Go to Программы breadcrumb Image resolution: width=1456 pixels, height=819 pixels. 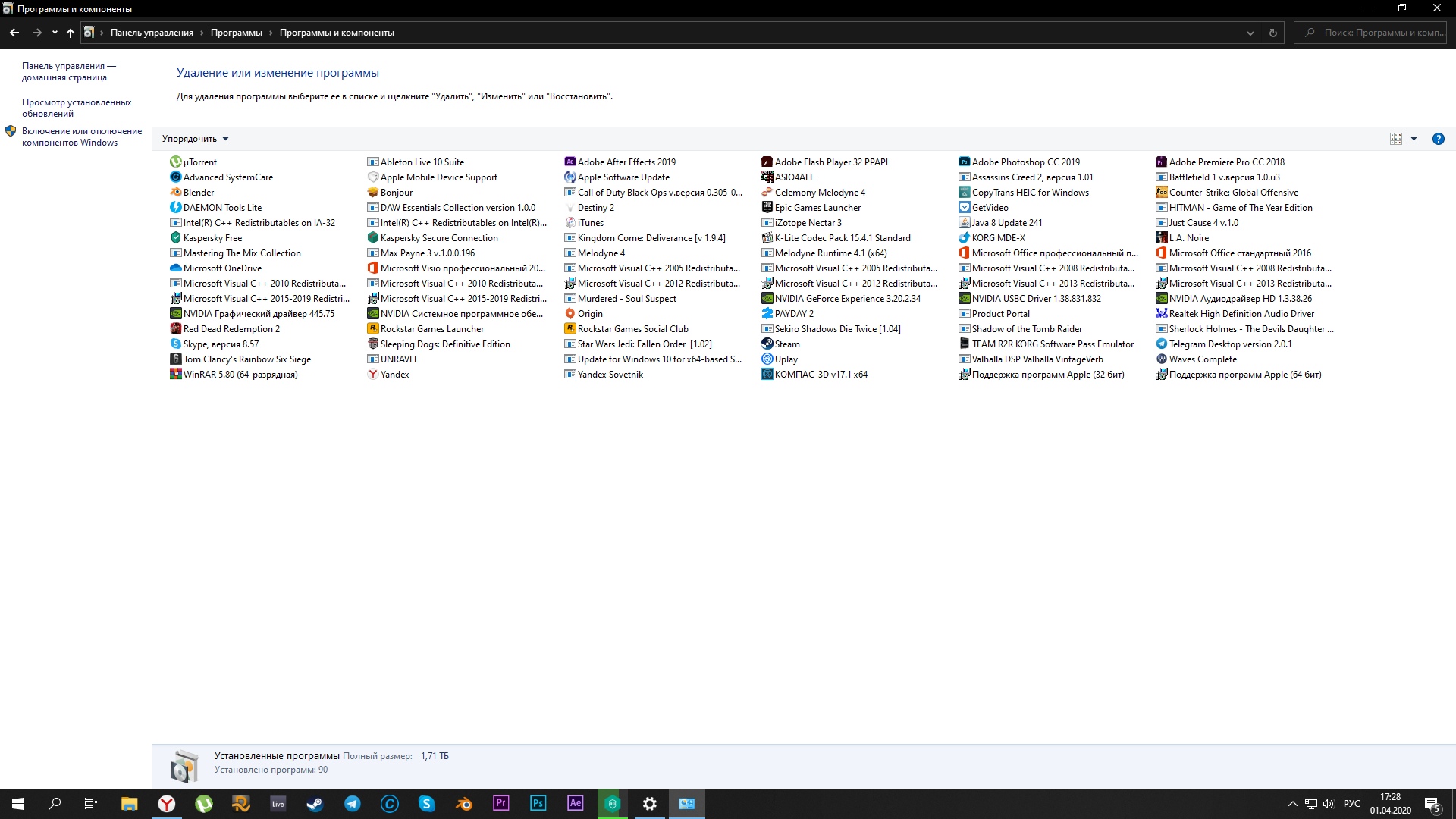(237, 33)
